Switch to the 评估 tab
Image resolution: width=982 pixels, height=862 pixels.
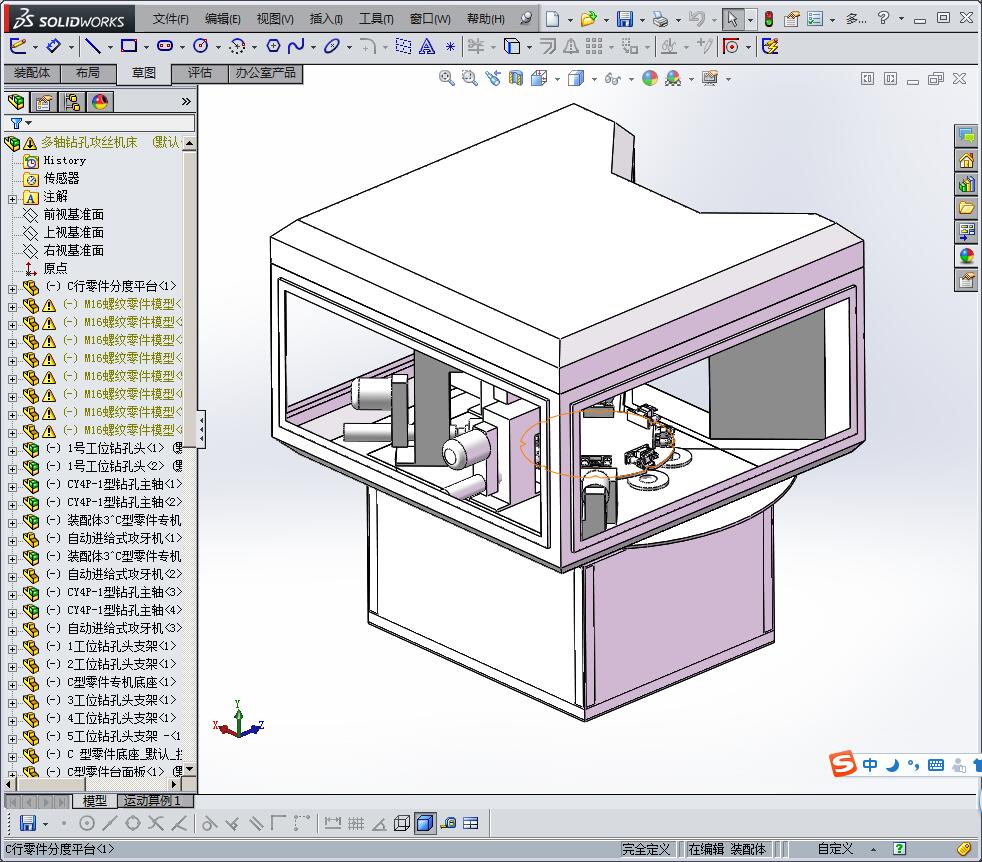point(200,73)
